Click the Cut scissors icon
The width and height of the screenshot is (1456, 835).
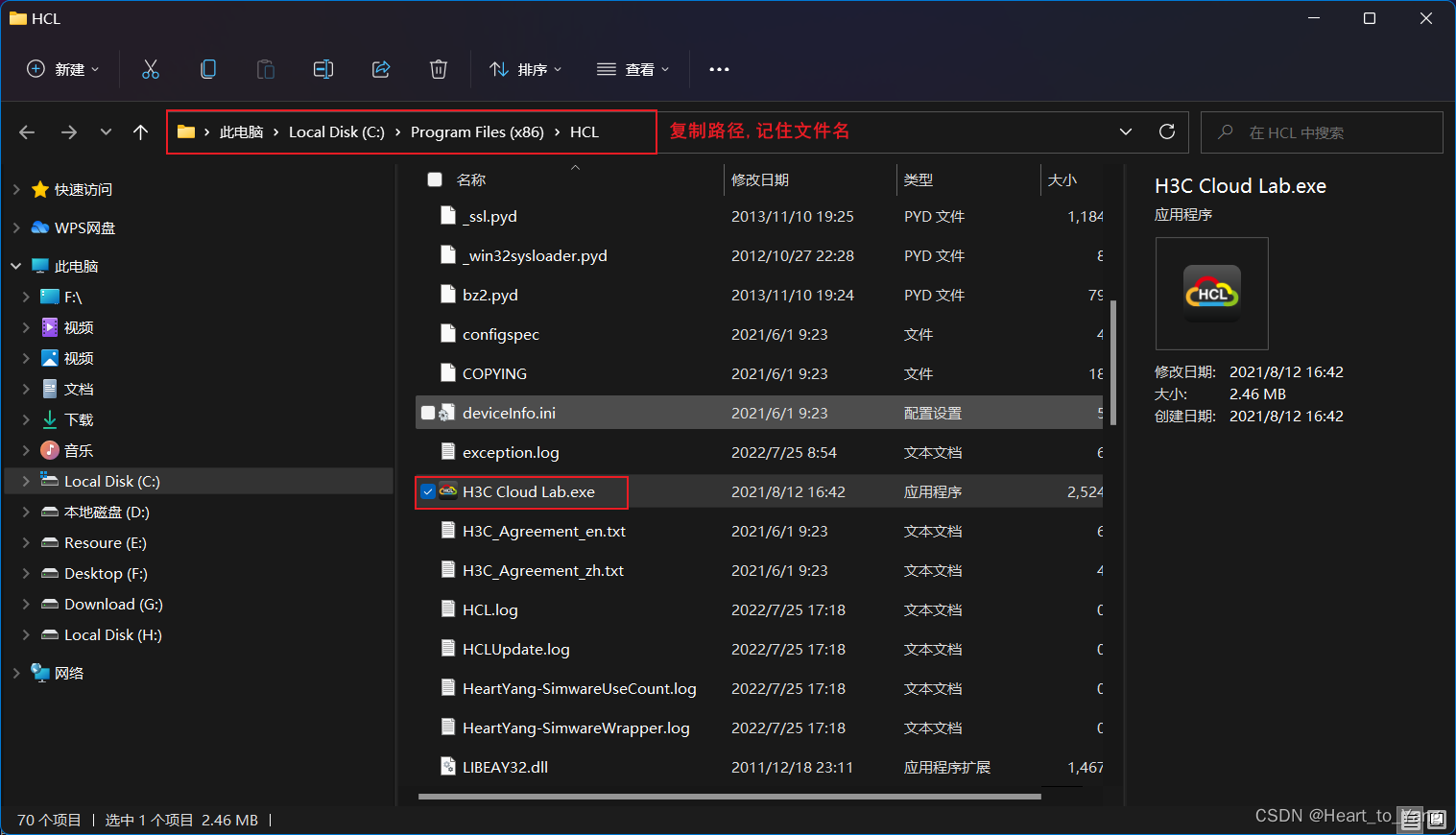click(x=151, y=69)
